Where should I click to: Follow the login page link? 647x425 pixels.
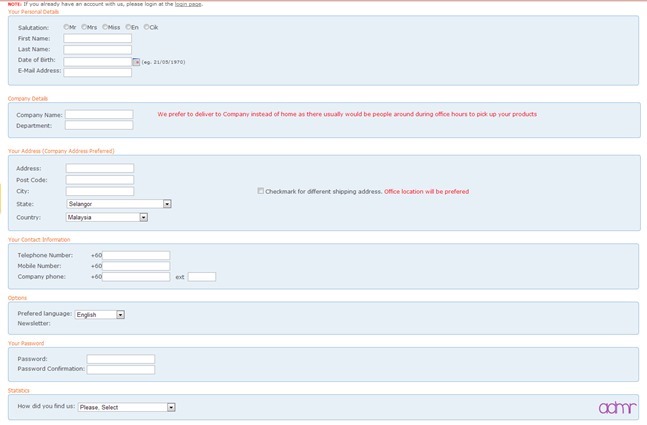coord(188,4)
